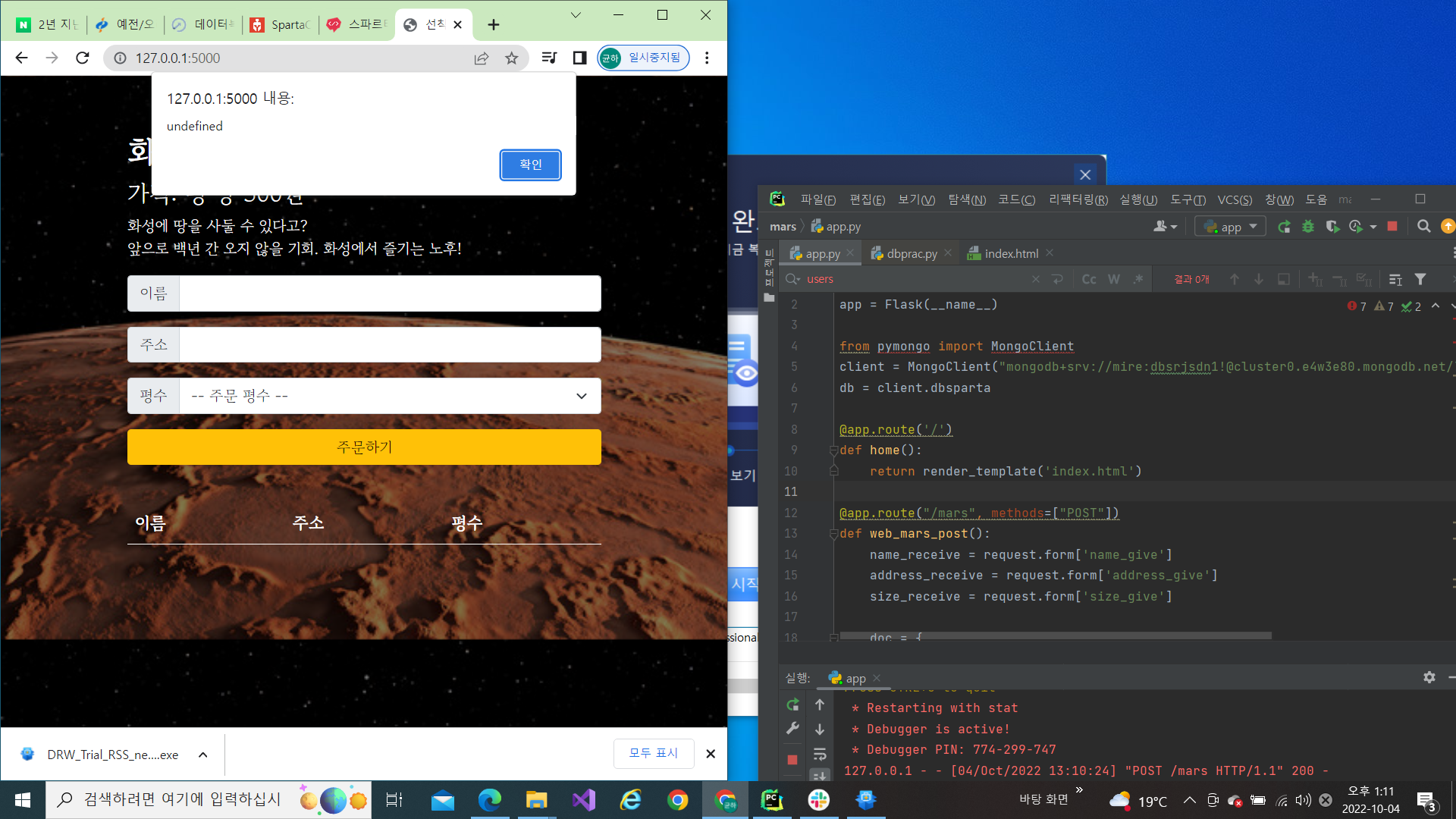Switch to the 데이터 Chrome tab
The image size is (1456, 819).
pos(204,25)
